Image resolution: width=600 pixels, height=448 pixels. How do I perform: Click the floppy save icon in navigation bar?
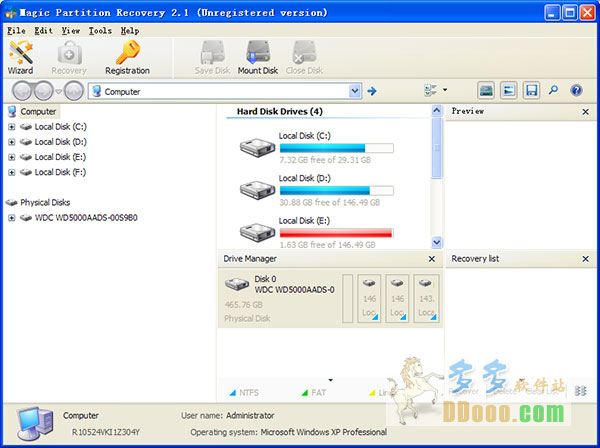coord(532,91)
